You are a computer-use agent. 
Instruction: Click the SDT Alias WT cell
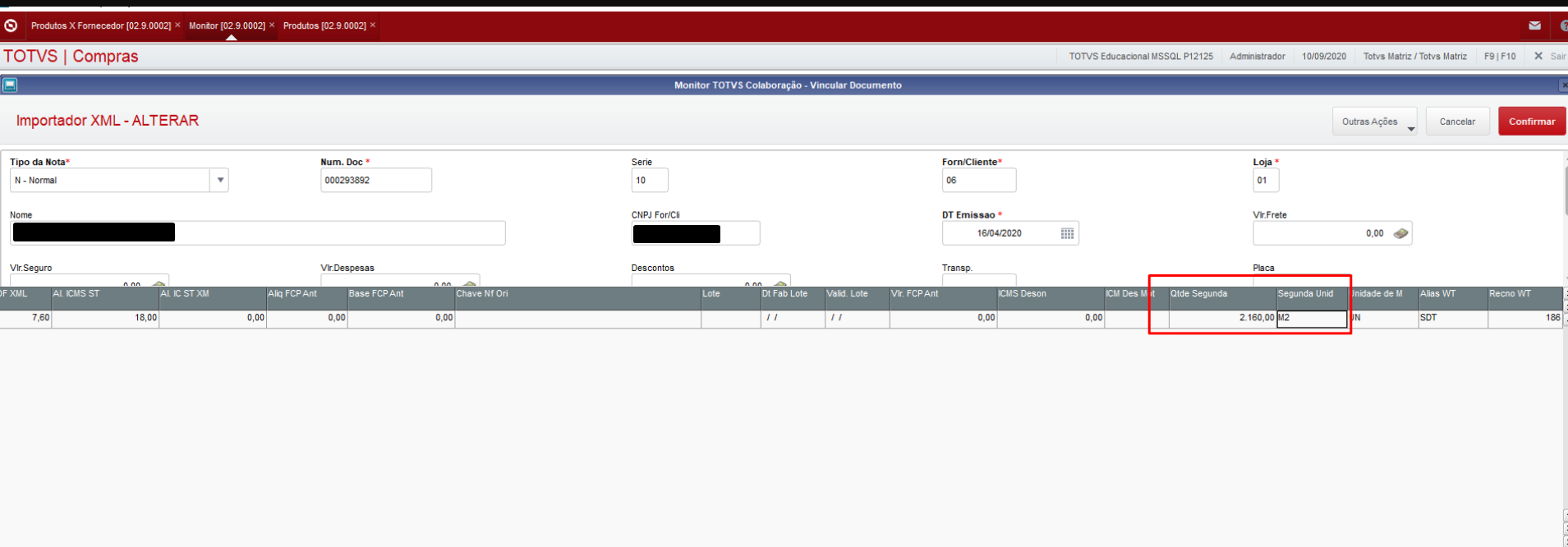click(x=1453, y=318)
